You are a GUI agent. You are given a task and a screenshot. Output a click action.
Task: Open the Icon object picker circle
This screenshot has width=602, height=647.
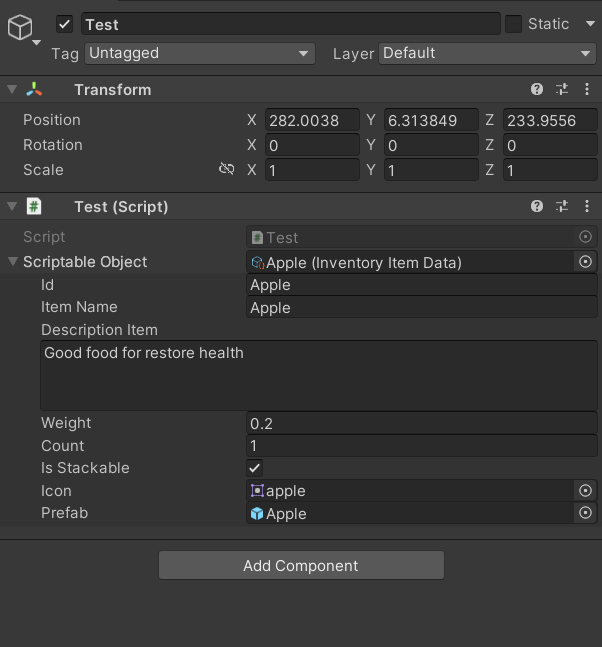pyautogui.click(x=585, y=491)
